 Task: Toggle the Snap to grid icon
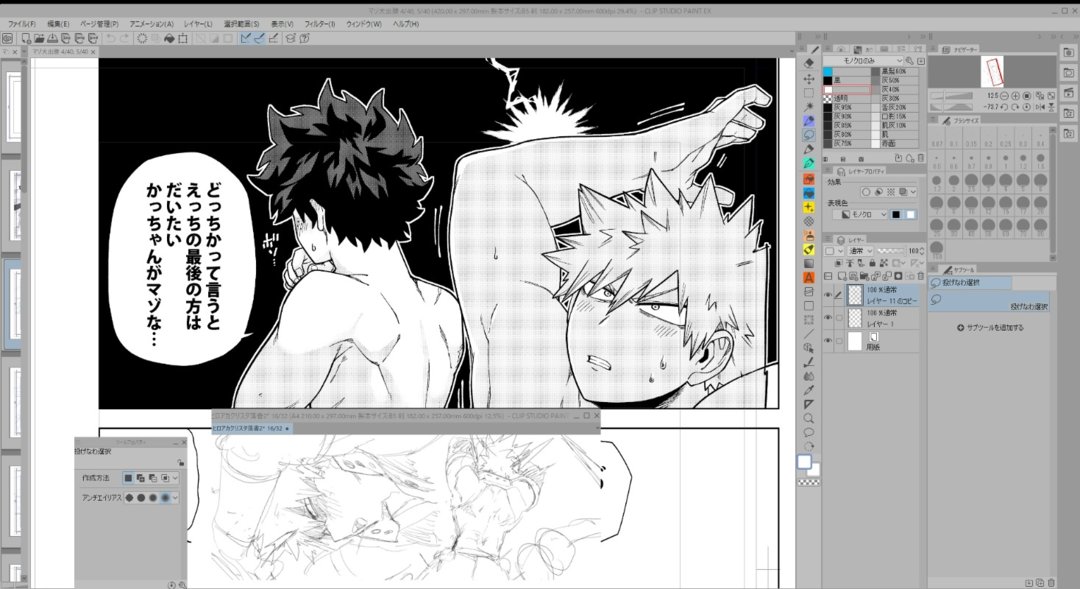click(x=273, y=39)
